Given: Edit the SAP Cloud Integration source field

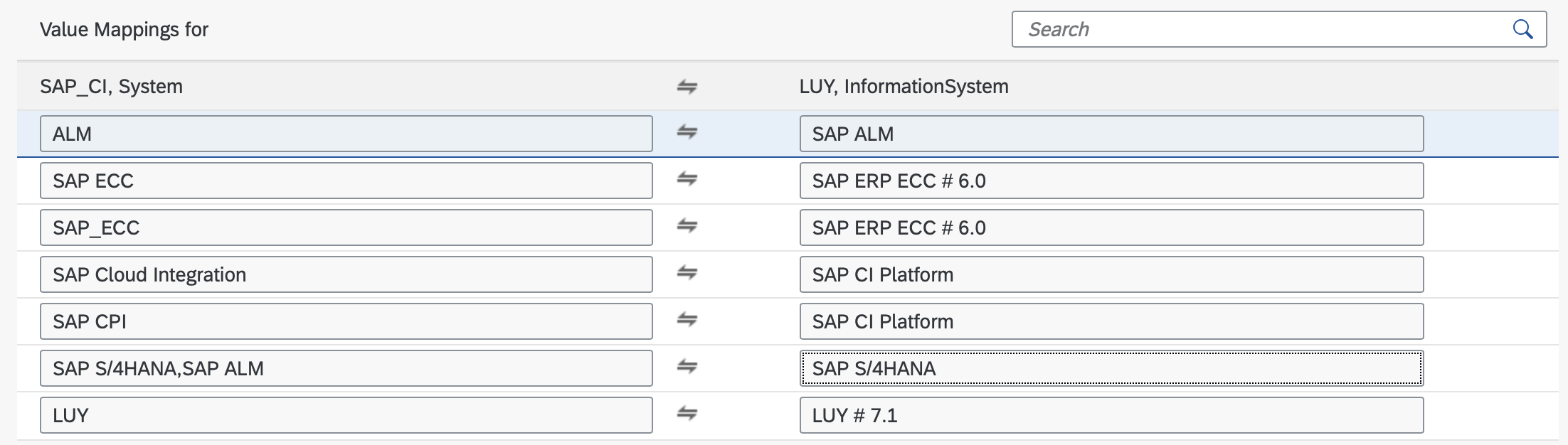Looking at the screenshot, I should tap(346, 274).
